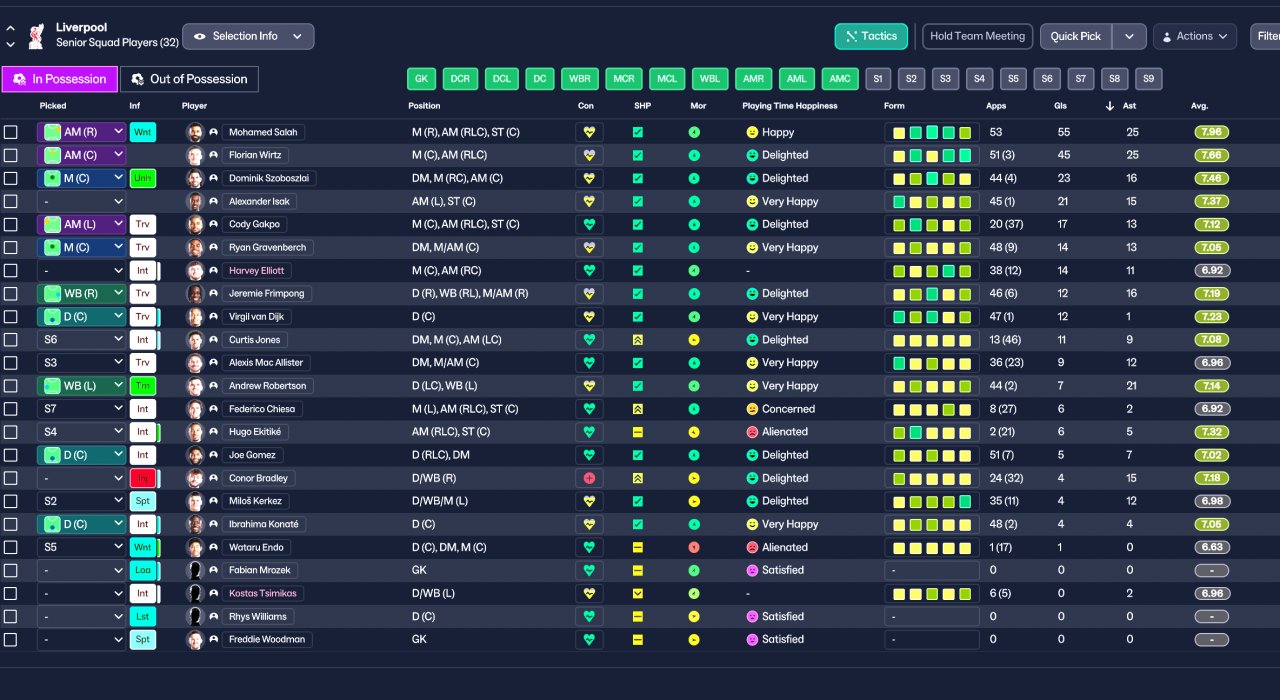Click the eye icon in Selection Info
The width and height of the screenshot is (1280, 700).
[200, 36]
